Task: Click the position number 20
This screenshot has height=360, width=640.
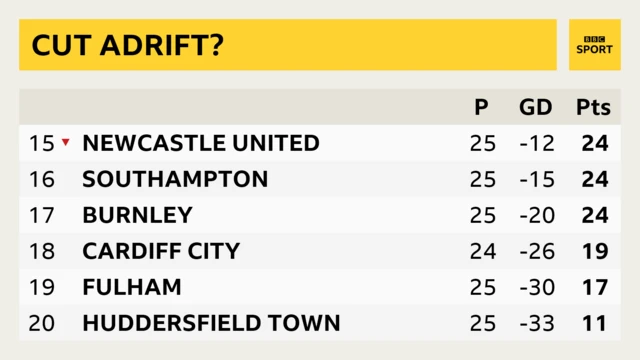Action: pyautogui.click(x=42, y=323)
